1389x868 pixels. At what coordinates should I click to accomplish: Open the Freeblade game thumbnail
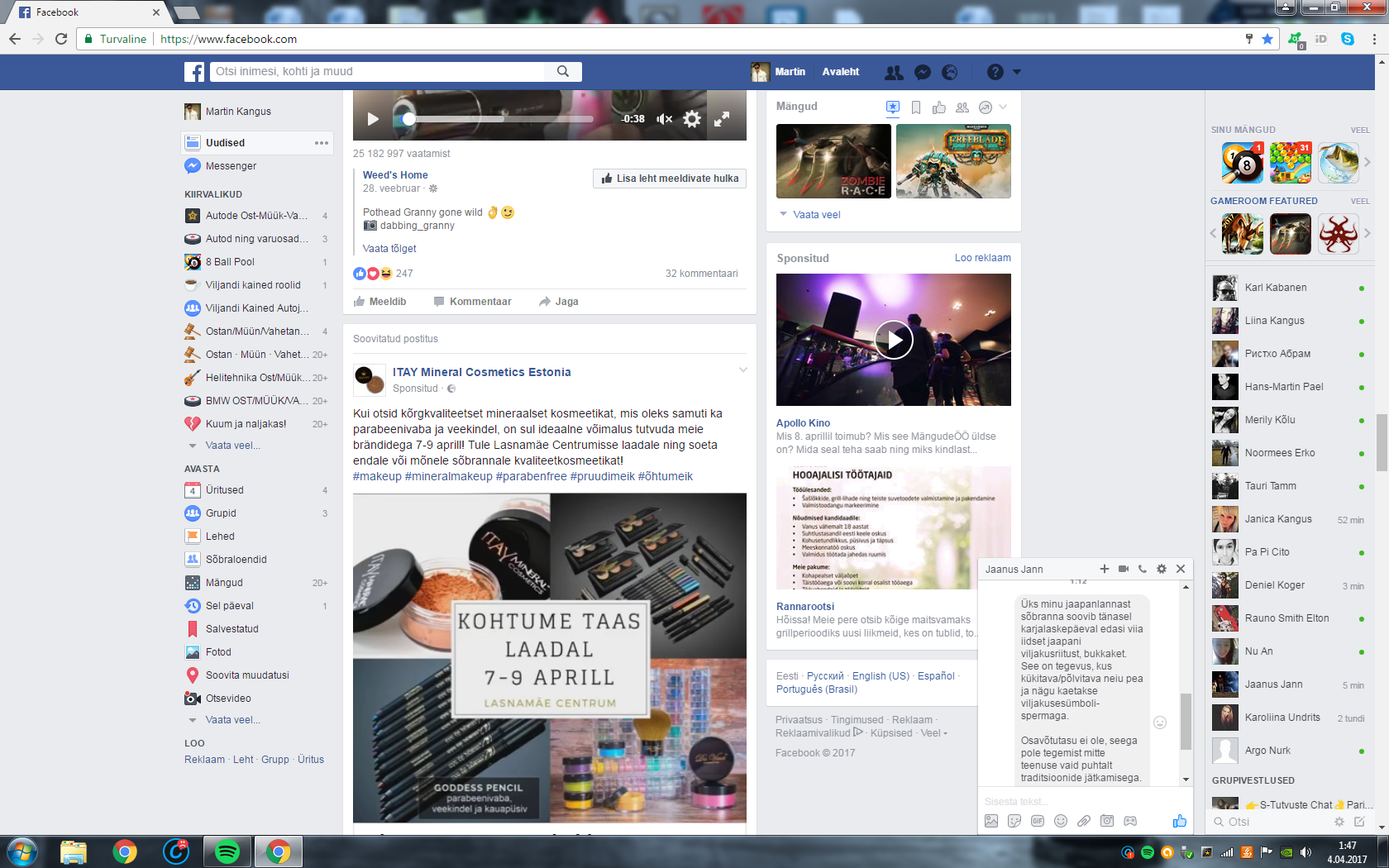[x=953, y=161]
